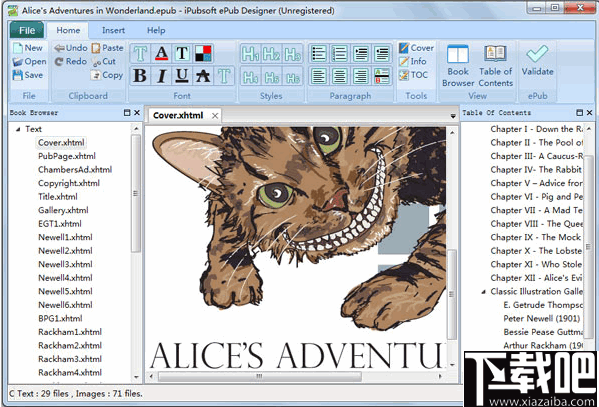Float the Book Browser panel

tap(127, 113)
